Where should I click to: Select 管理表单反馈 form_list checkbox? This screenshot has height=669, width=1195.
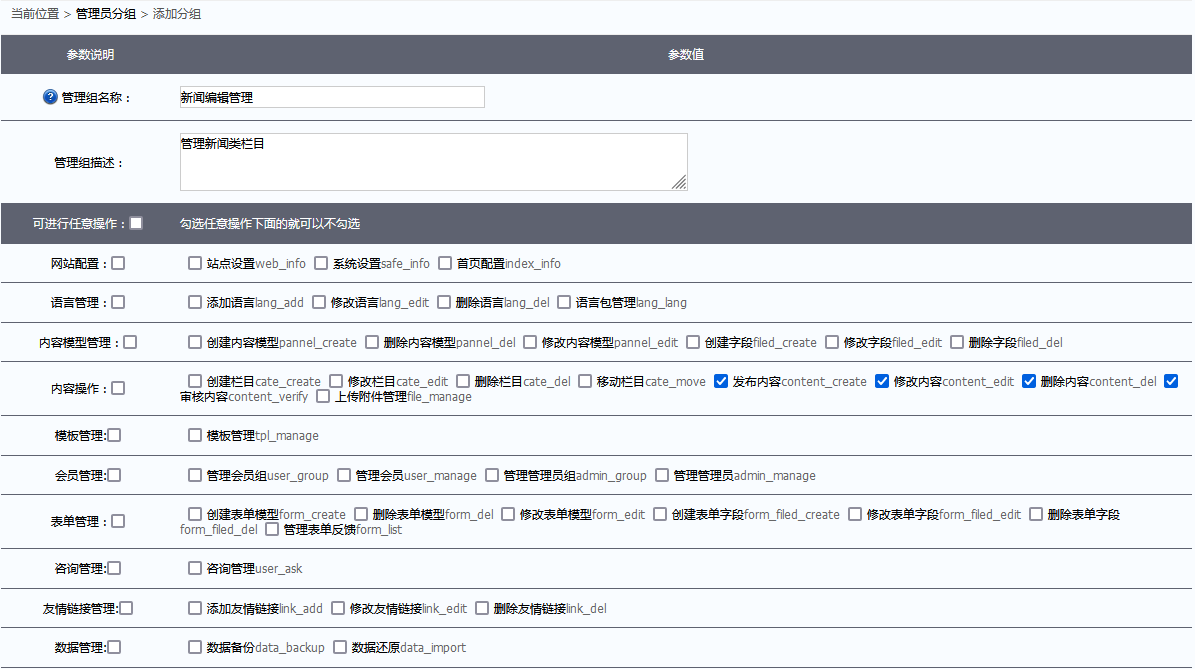272,529
